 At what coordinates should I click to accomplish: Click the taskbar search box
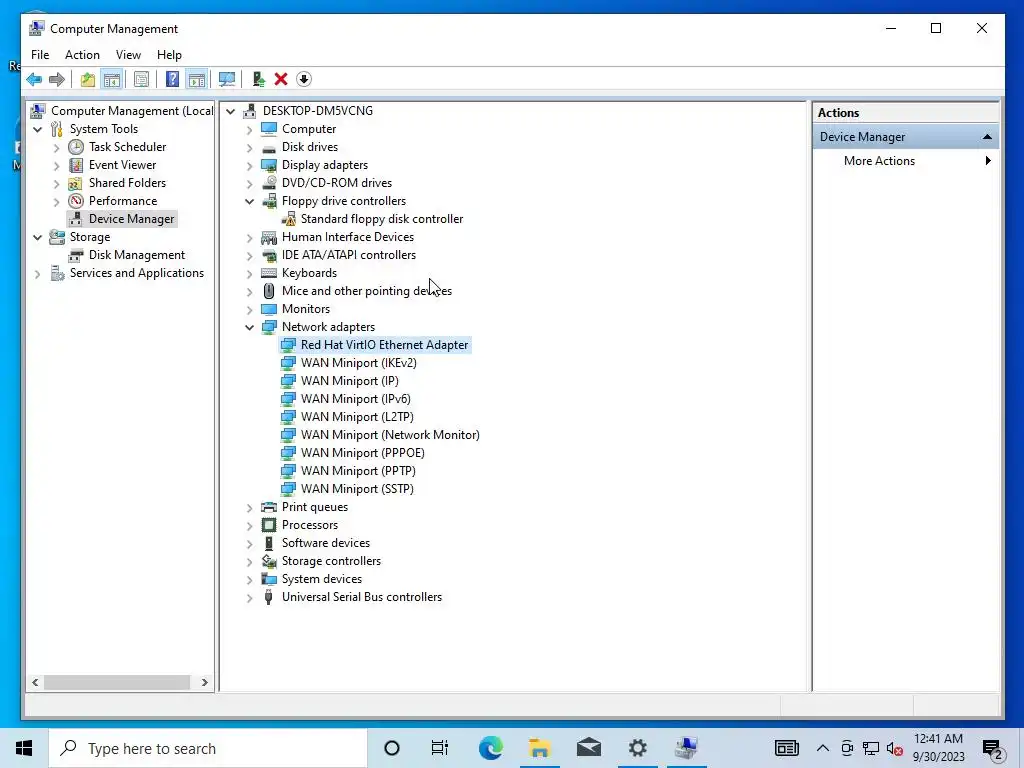click(208, 748)
